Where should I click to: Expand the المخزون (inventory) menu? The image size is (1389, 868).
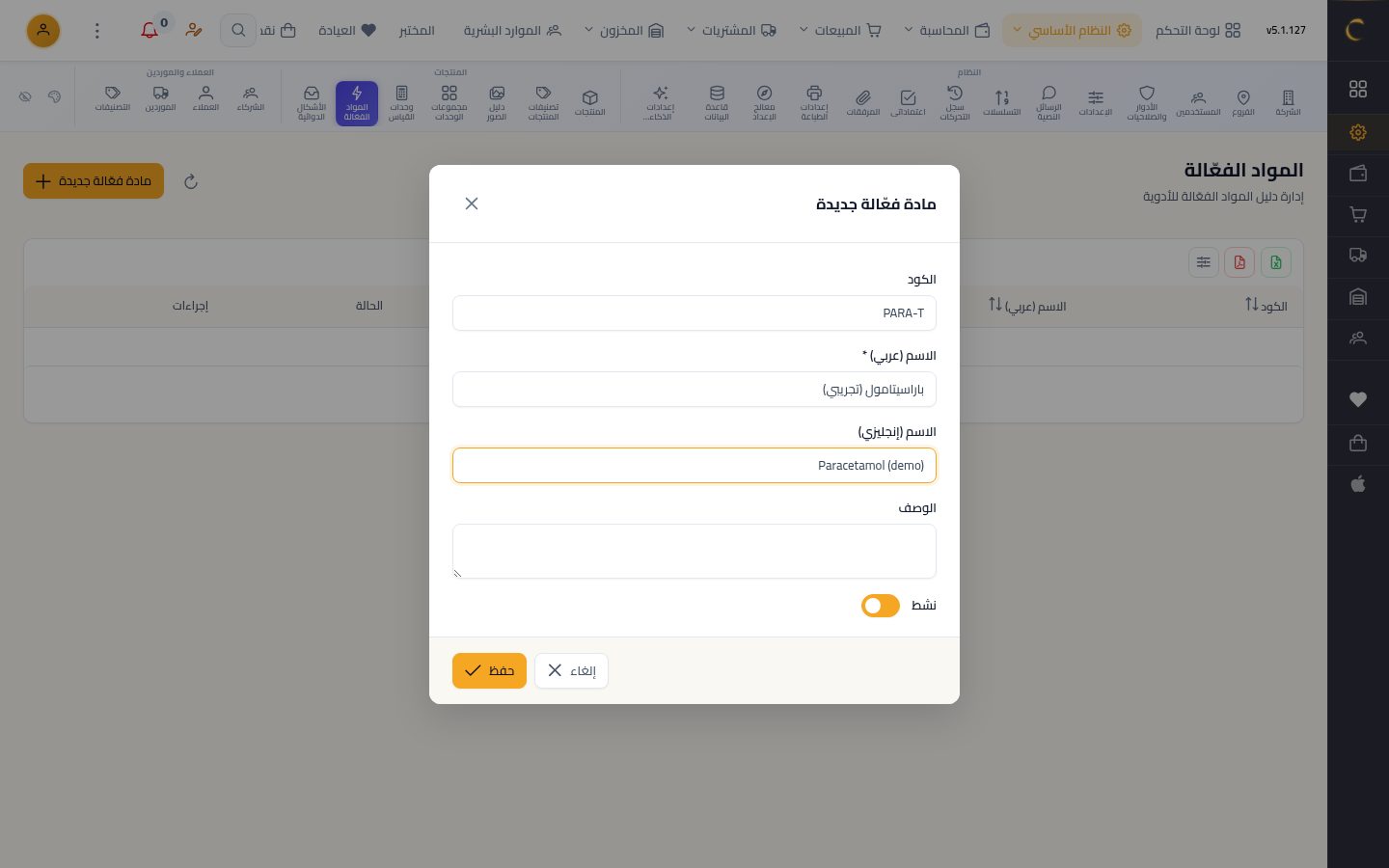coord(624,30)
